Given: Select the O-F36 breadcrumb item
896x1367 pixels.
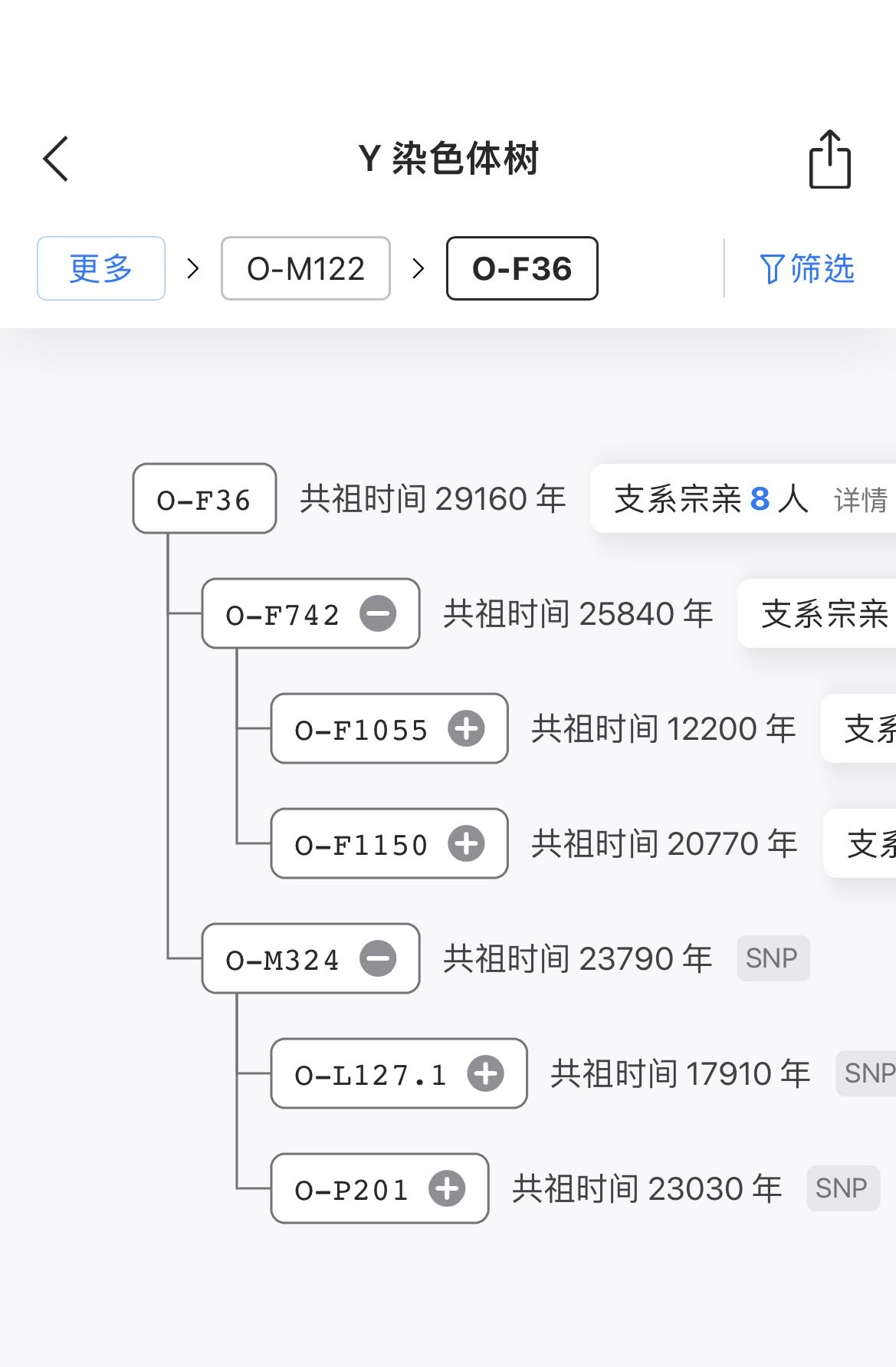Looking at the screenshot, I should (x=522, y=269).
